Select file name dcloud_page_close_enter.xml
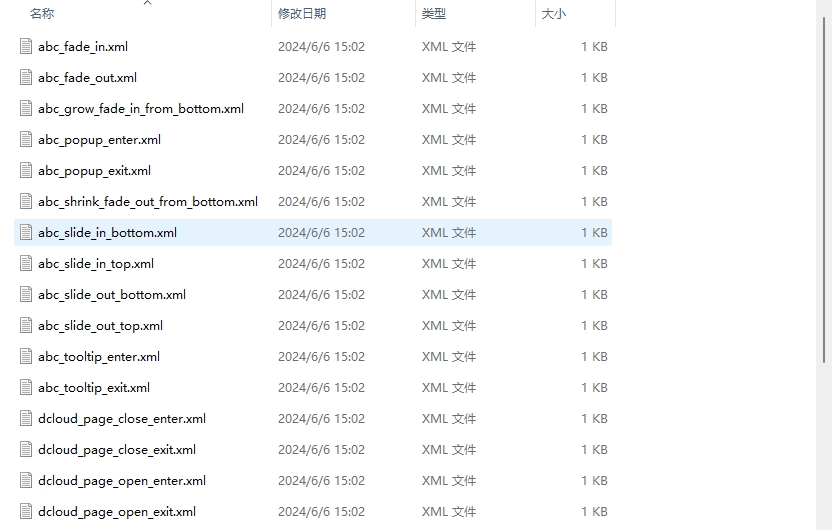The image size is (832, 530). [122, 419]
